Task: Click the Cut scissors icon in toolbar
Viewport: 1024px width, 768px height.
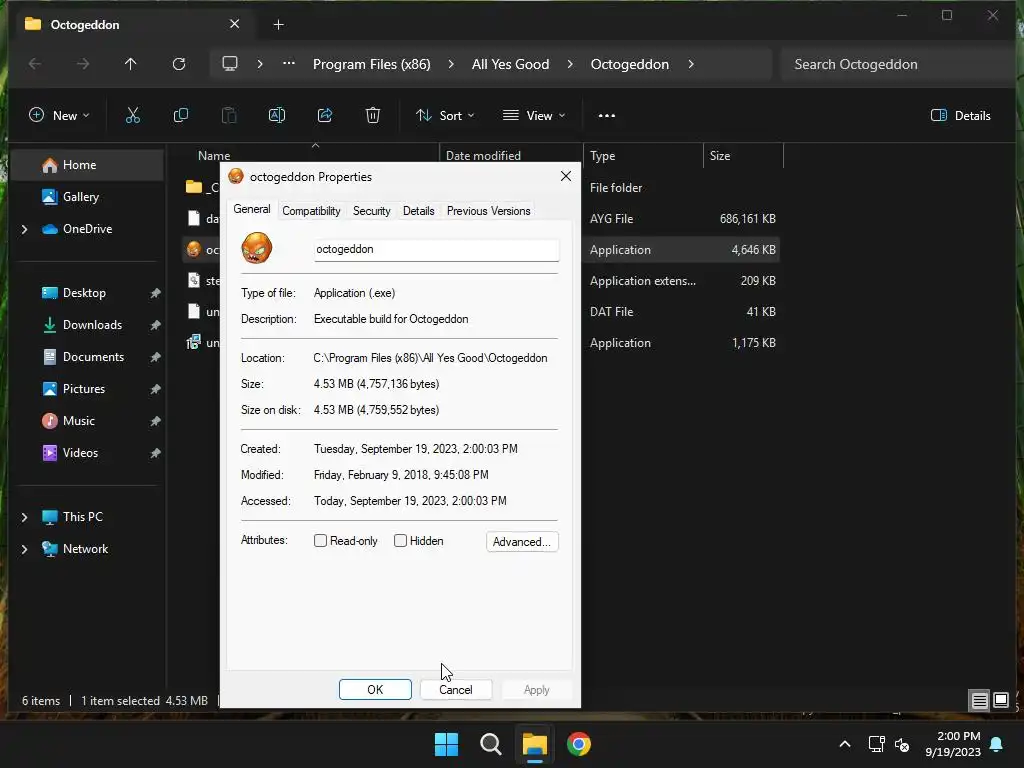Action: click(x=133, y=116)
